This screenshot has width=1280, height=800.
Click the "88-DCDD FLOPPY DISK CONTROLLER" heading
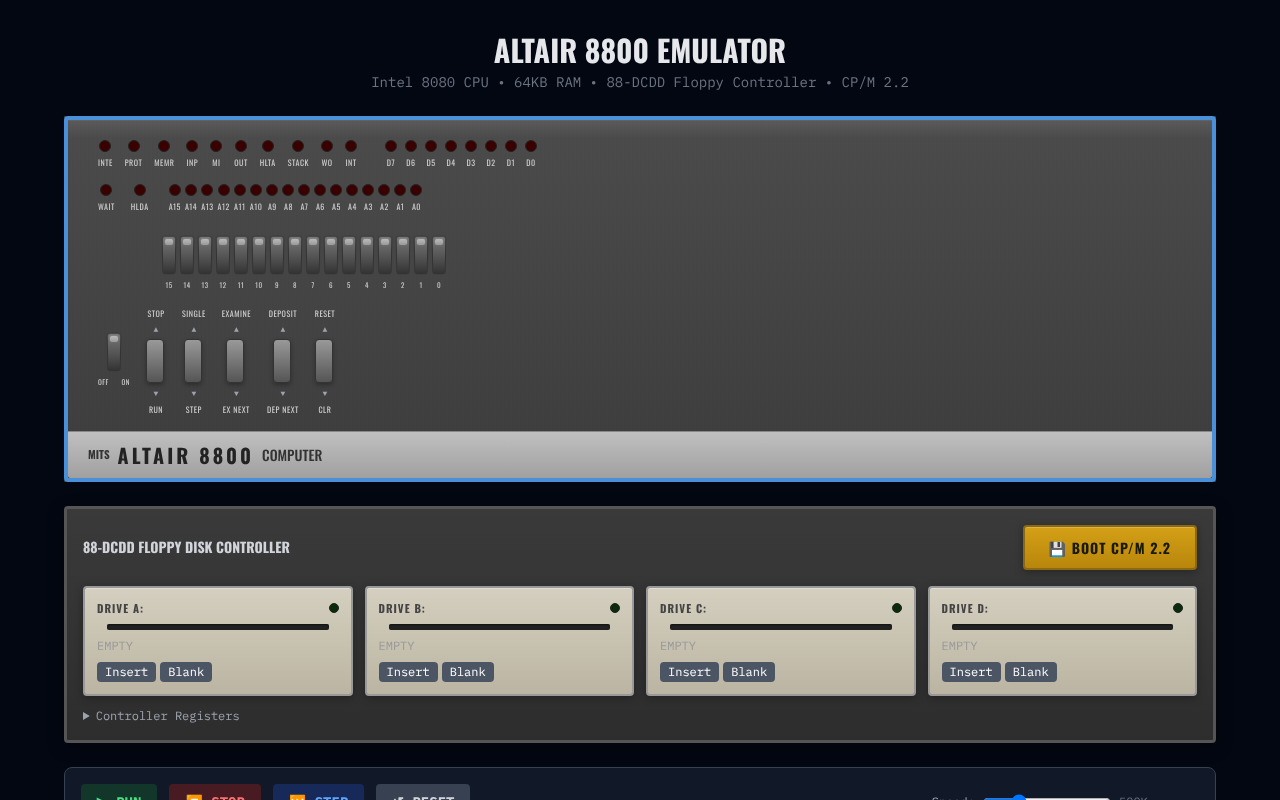(186, 548)
